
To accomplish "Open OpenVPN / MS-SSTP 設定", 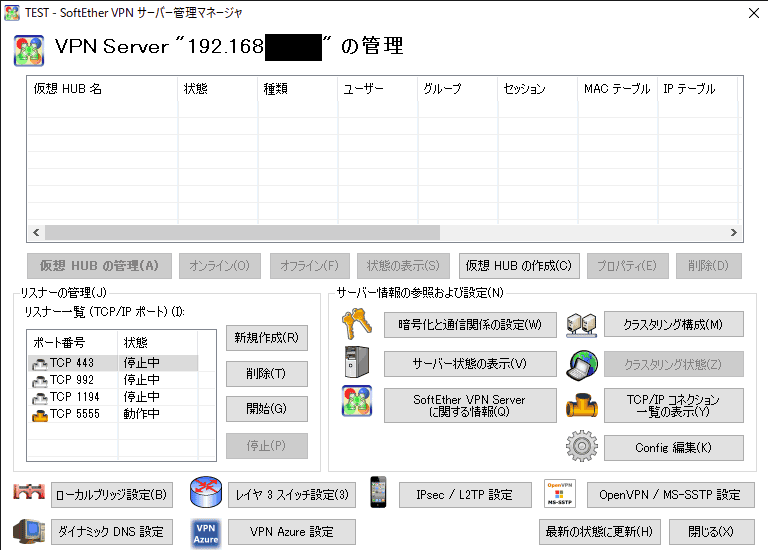I will point(671,495).
